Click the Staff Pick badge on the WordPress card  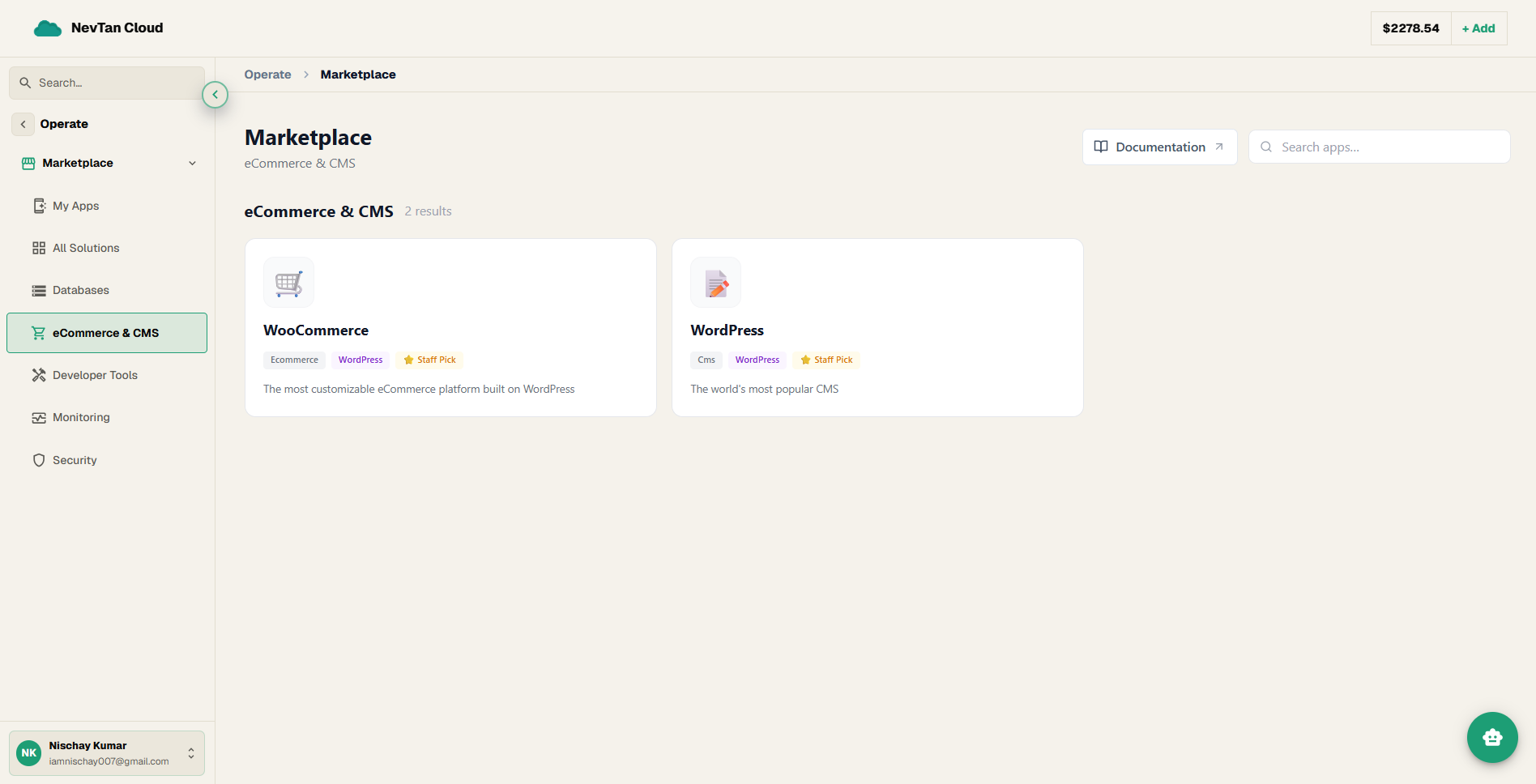[826, 360]
